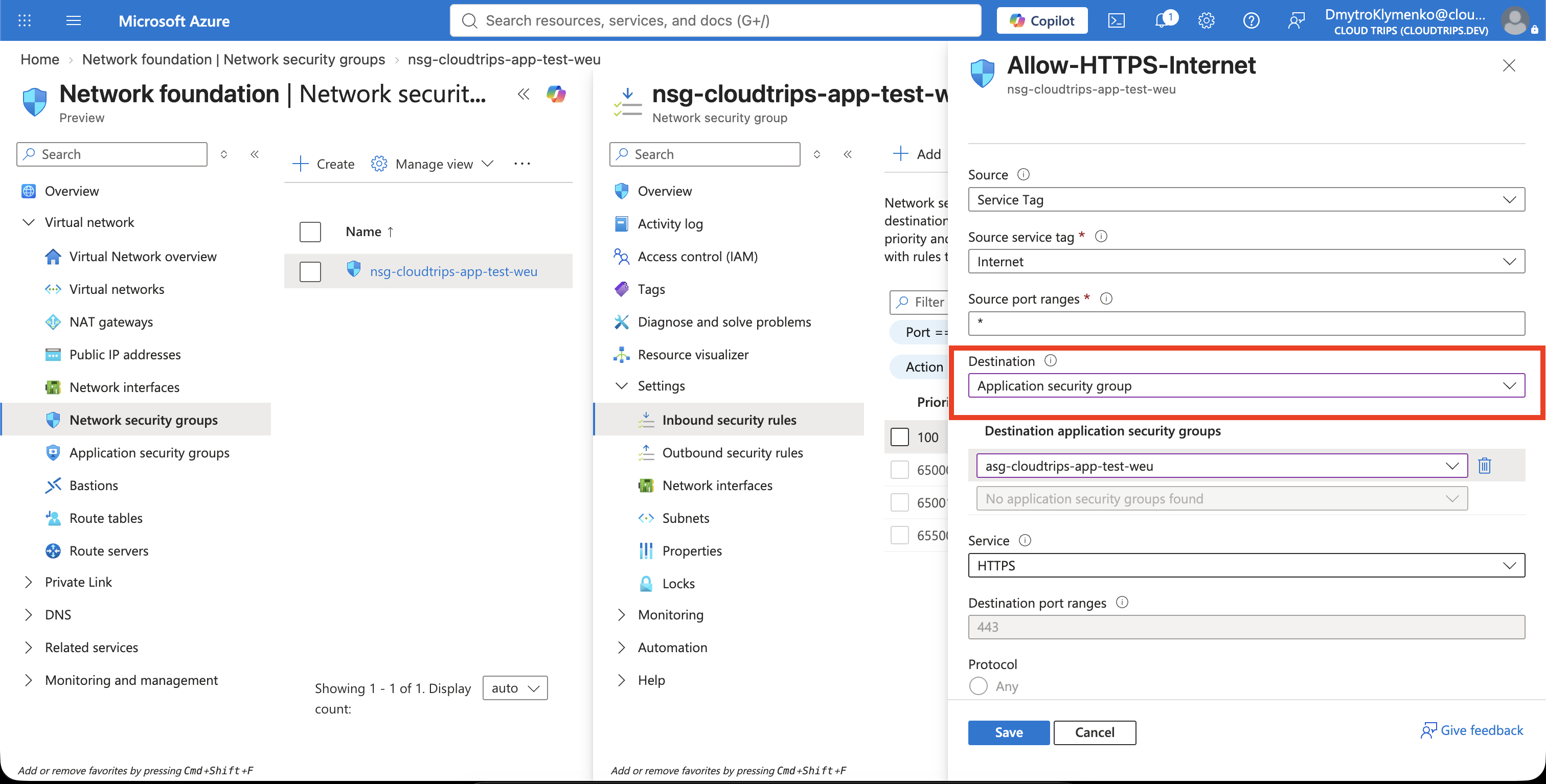
Task: Open Access control (IAM) menu item
Action: (x=697, y=257)
